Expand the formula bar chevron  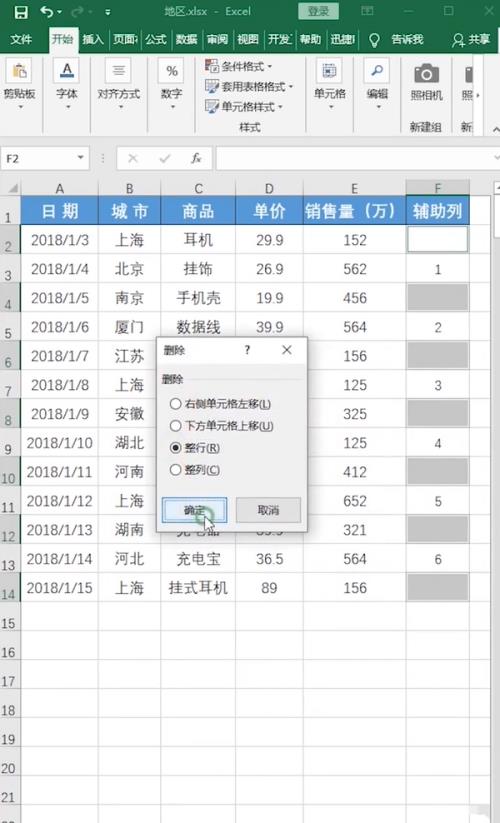click(x=496, y=157)
